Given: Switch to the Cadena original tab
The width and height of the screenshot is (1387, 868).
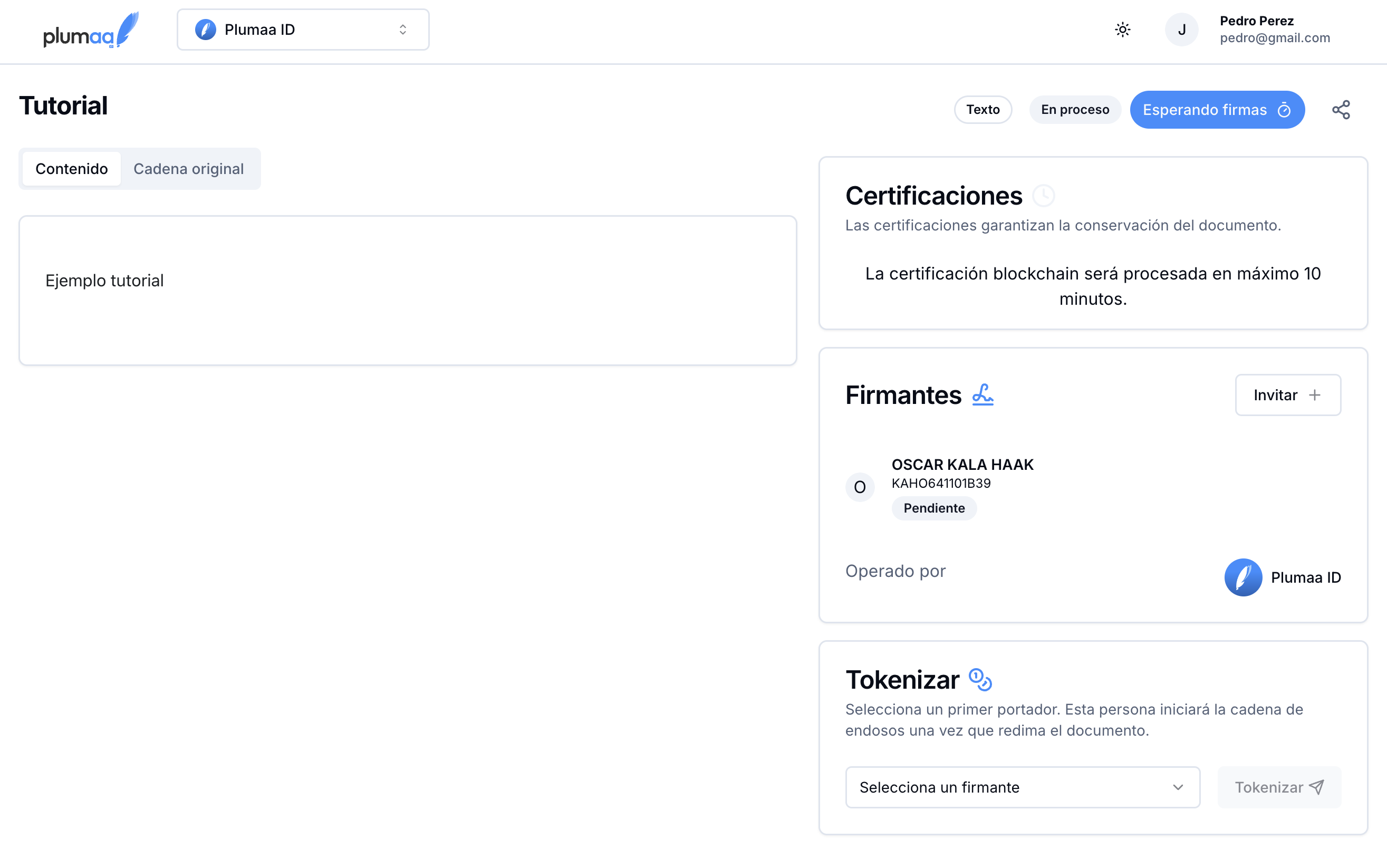Looking at the screenshot, I should 188,169.
